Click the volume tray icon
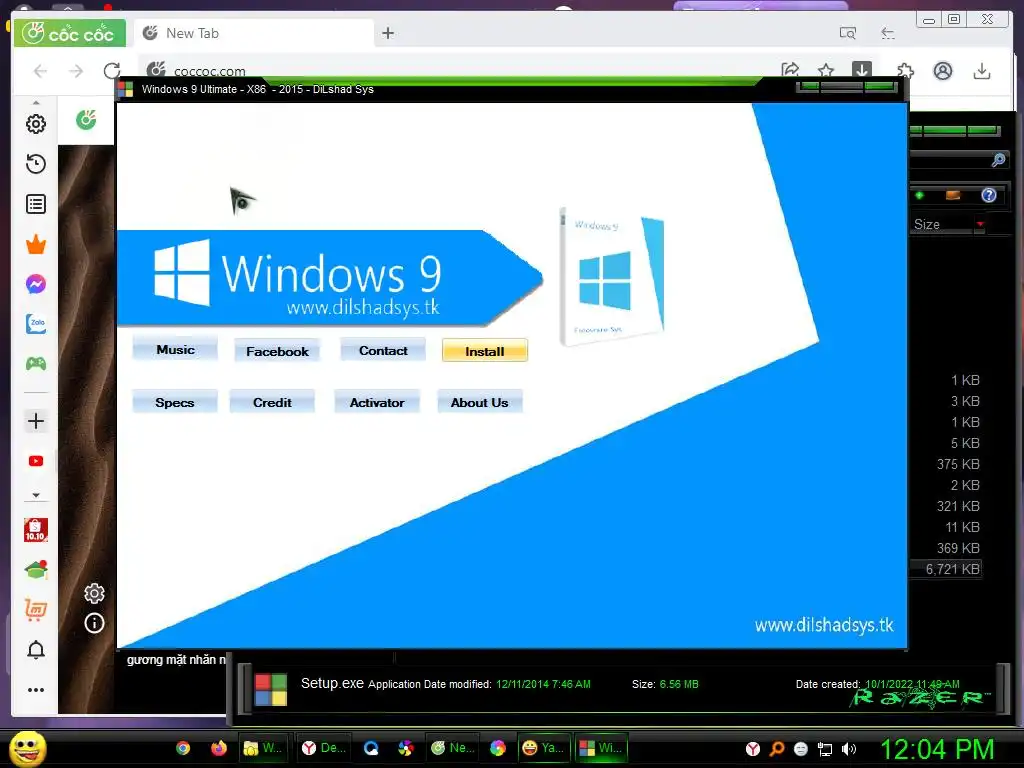This screenshot has height=768, width=1024. click(849, 749)
